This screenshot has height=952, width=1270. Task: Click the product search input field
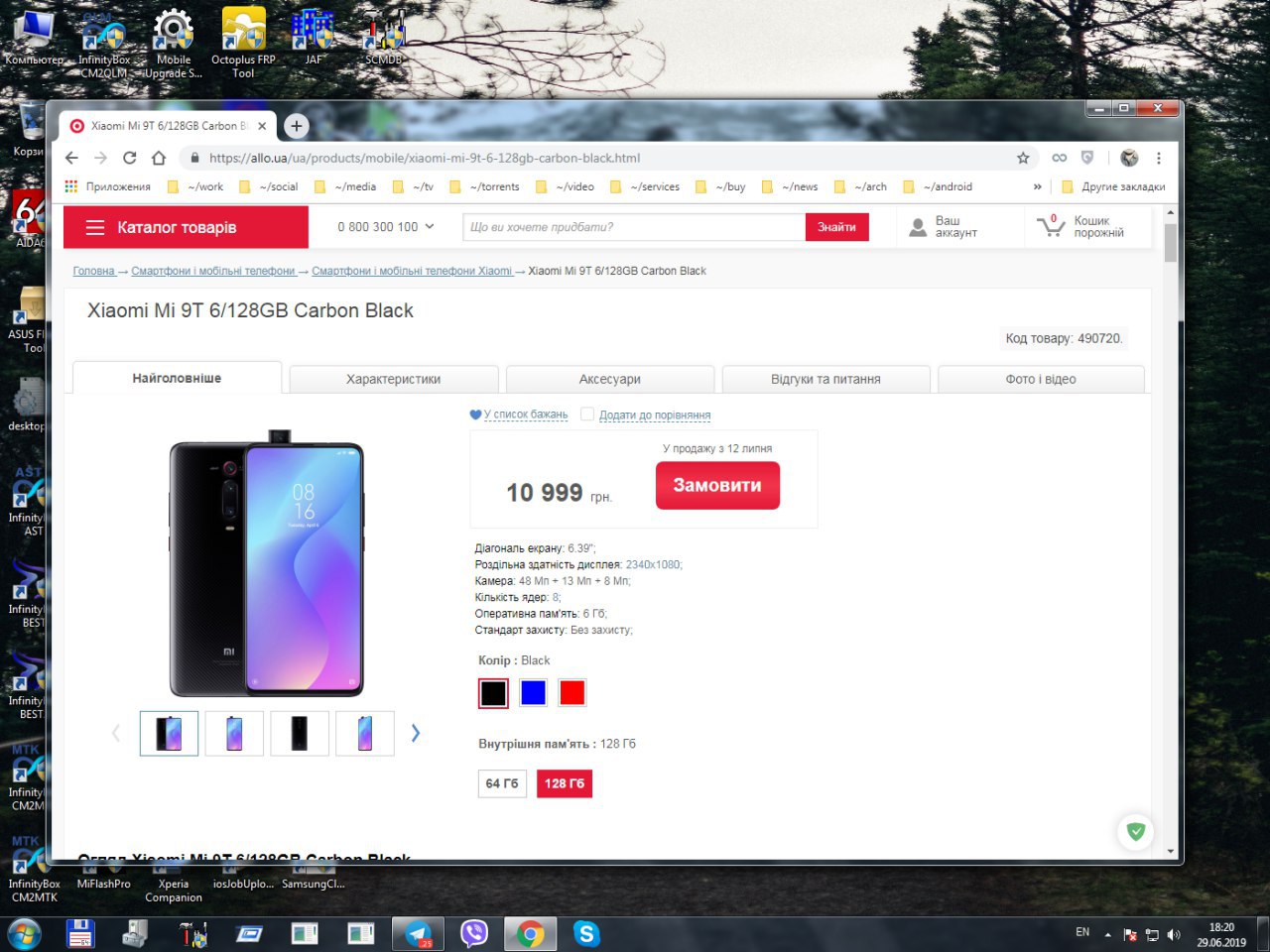(634, 227)
